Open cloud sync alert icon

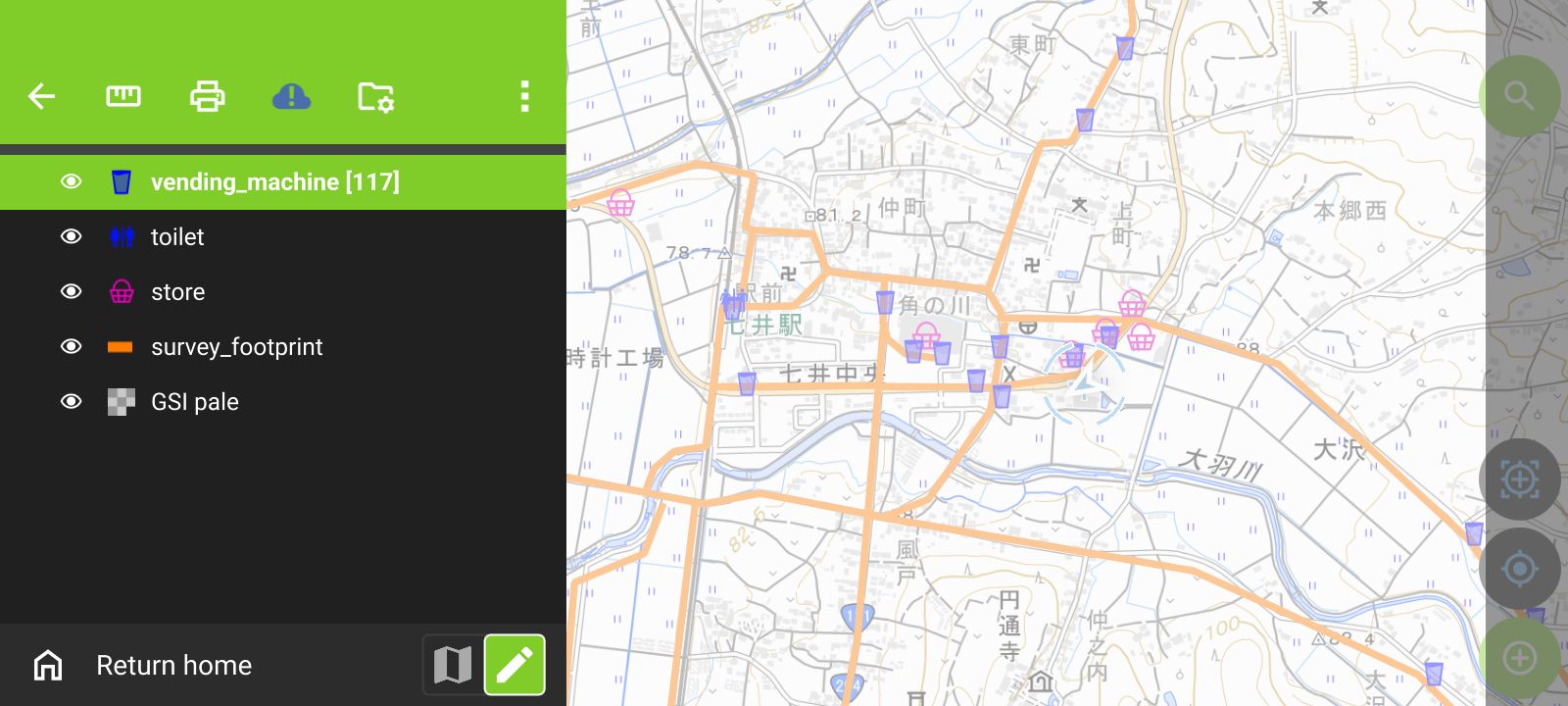[291, 96]
